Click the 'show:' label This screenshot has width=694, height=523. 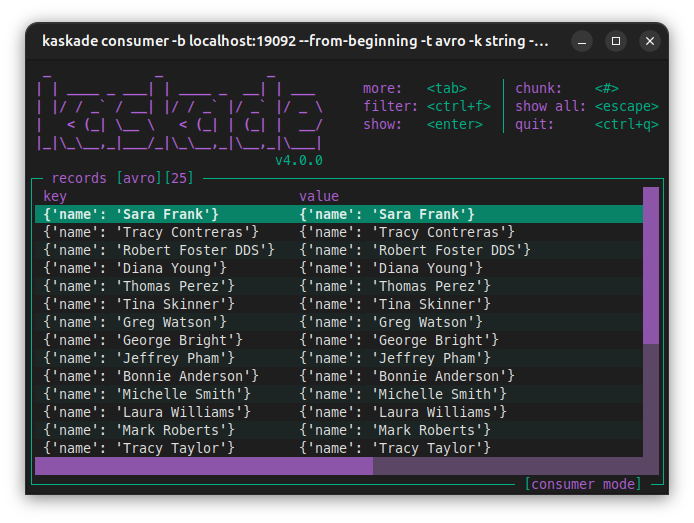382,124
